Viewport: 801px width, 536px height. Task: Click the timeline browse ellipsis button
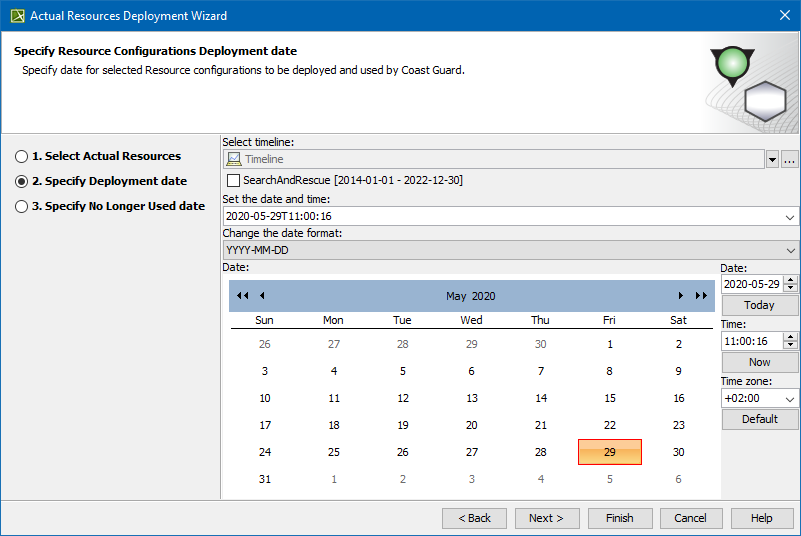(790, 159)
